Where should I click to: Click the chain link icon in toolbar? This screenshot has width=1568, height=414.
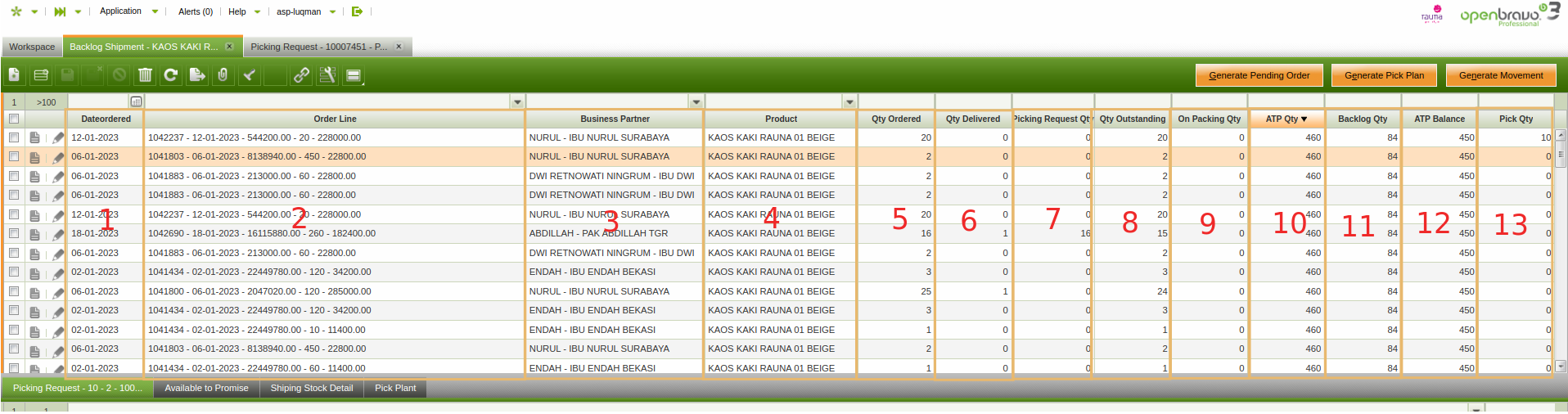point(301,75)
